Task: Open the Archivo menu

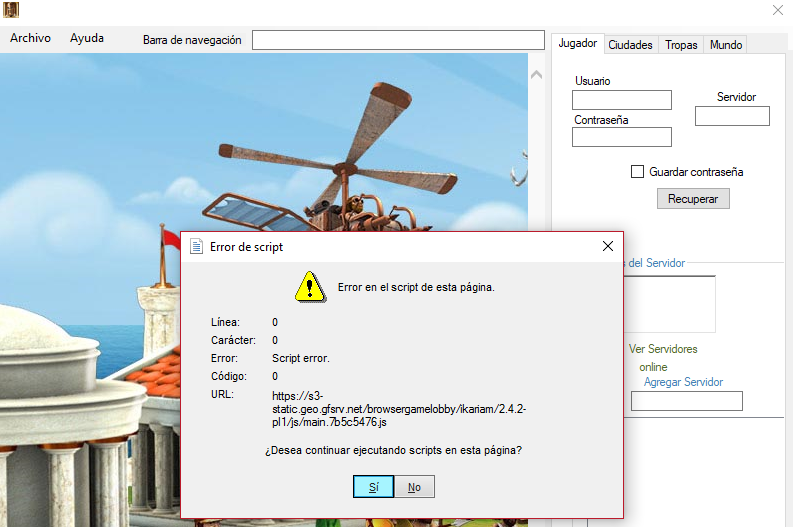Action: 30,38
